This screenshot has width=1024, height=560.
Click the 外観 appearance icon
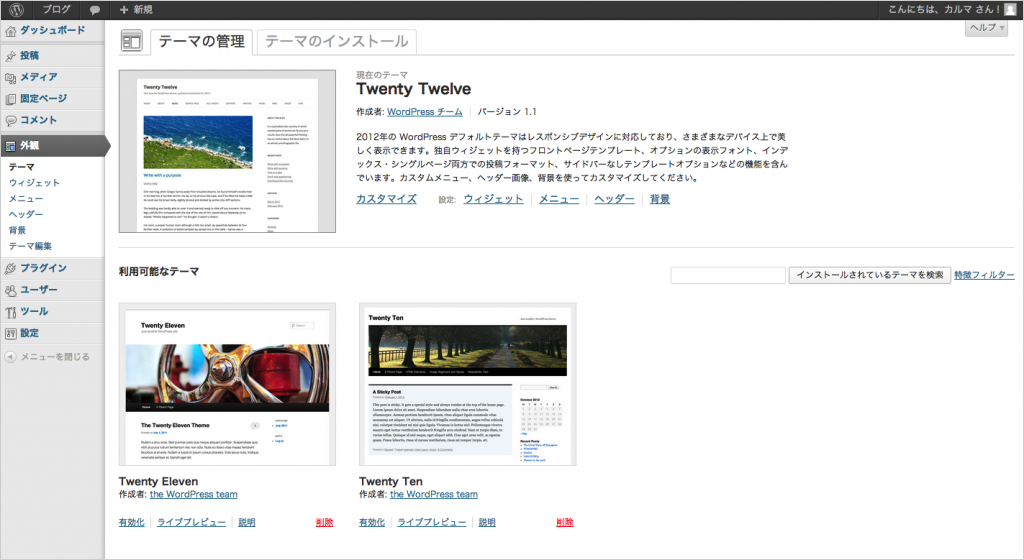pos(10,146)
